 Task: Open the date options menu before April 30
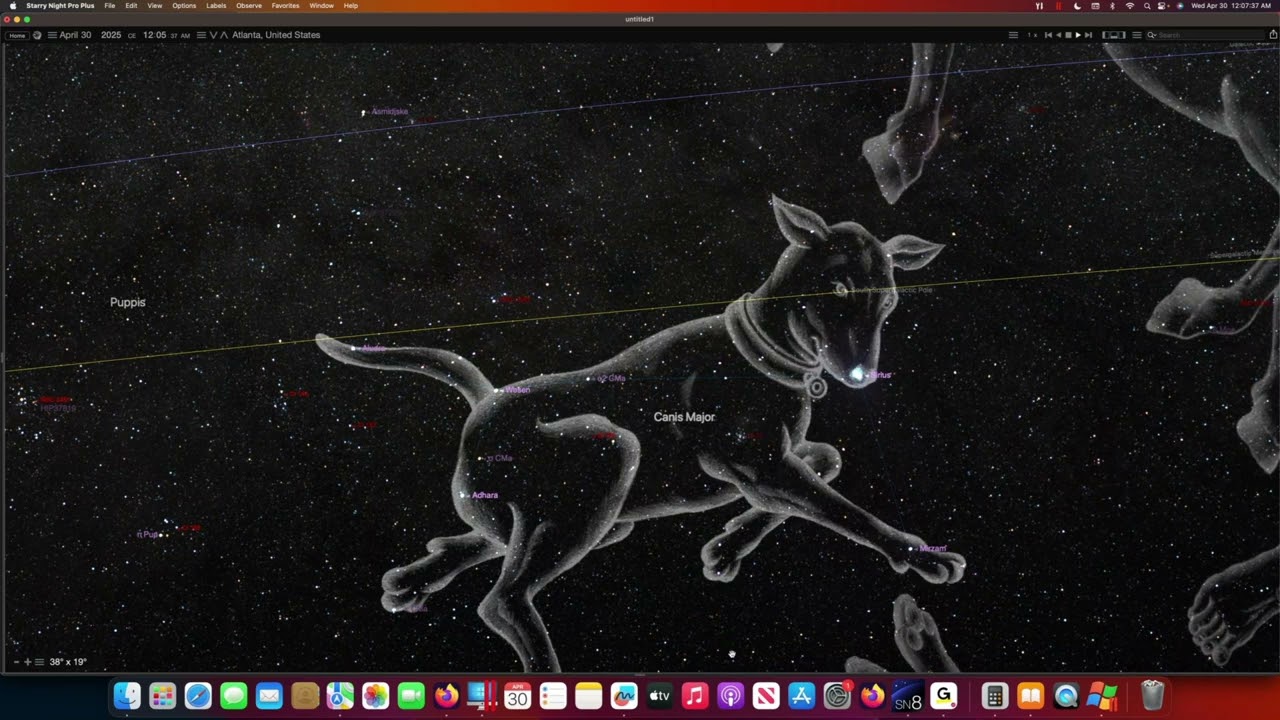[52, 35]
